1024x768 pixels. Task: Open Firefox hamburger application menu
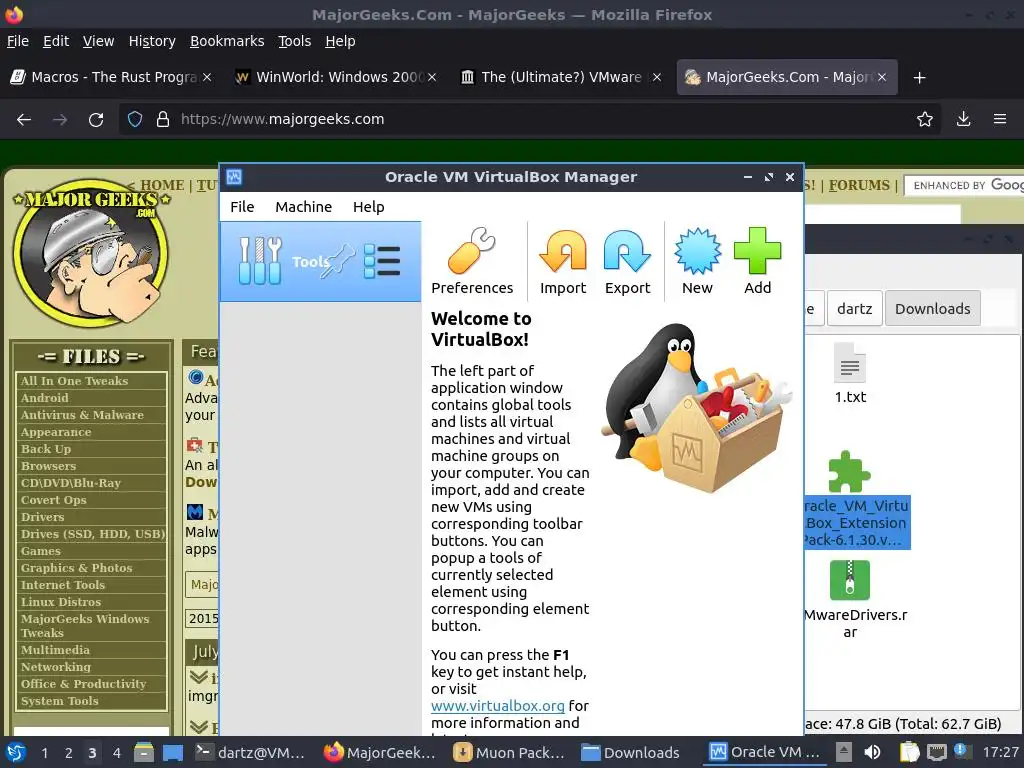1000,120
